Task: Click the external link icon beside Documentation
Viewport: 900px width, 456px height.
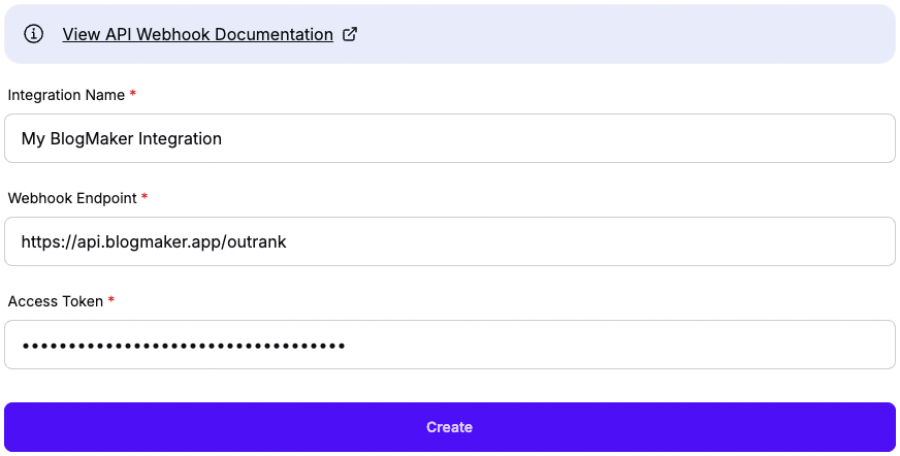Action: pyautogui.click(x=350, y=34)
